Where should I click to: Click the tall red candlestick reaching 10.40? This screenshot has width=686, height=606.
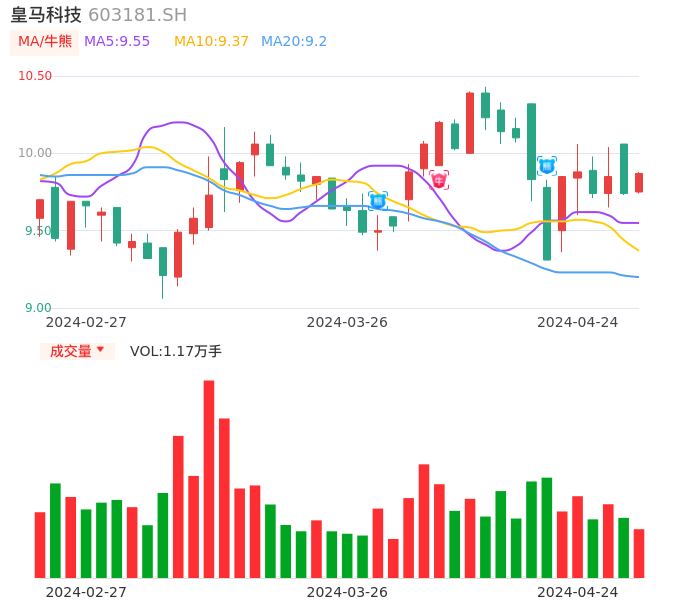(470, 123)
